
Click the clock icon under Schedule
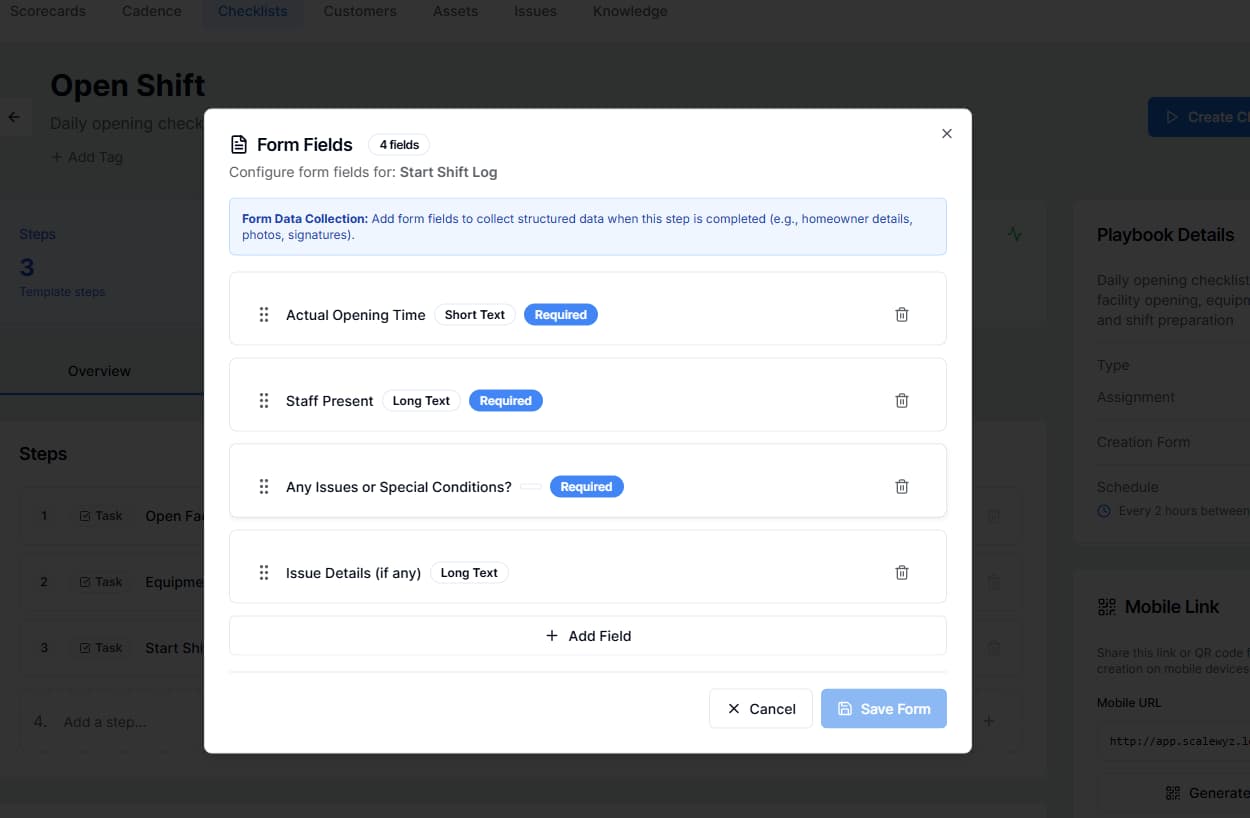click(1102, 510)
